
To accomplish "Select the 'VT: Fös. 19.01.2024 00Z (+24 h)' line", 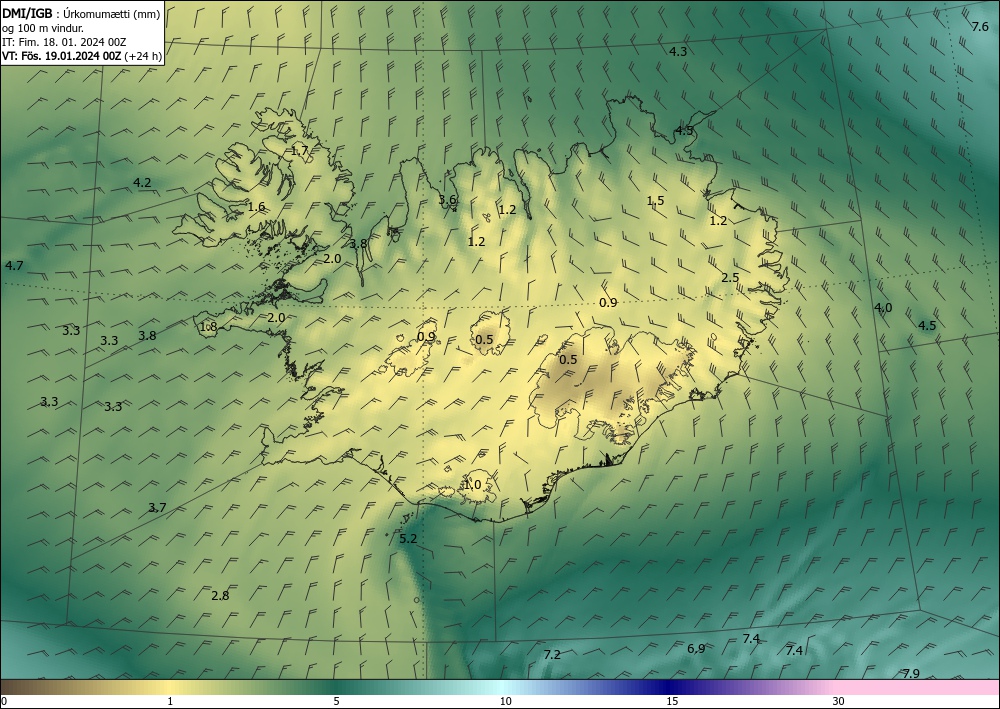I will click(x=82, y=56).
